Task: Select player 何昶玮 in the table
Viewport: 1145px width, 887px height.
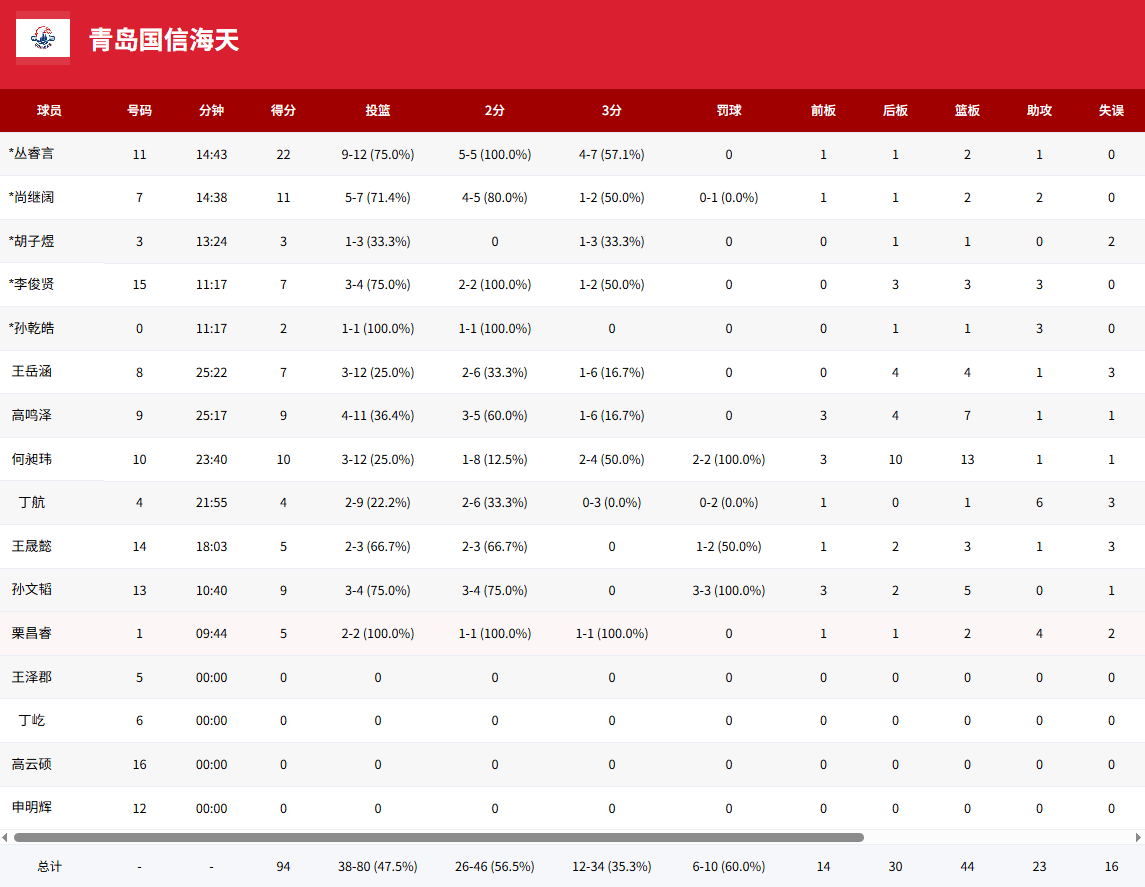Action: pyautogui.click(x=31, y=459)
